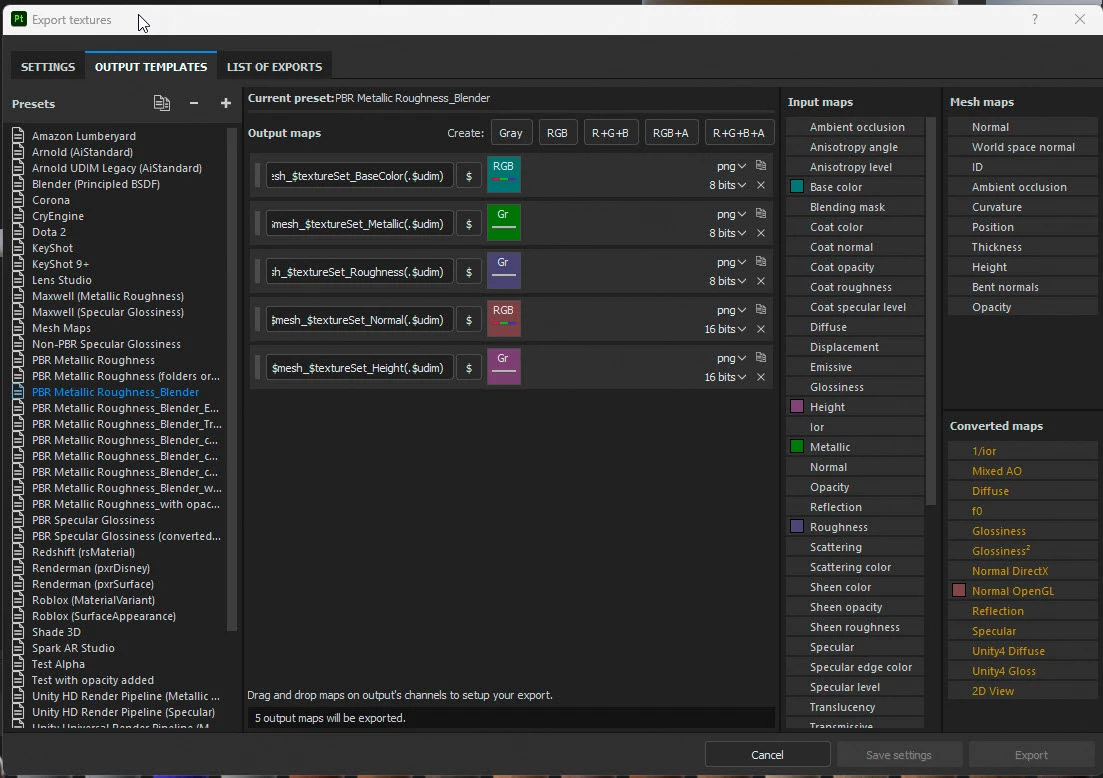1103x778 pixels.
Task: Open the png format dropdown for Metallic
Action: 731,214
